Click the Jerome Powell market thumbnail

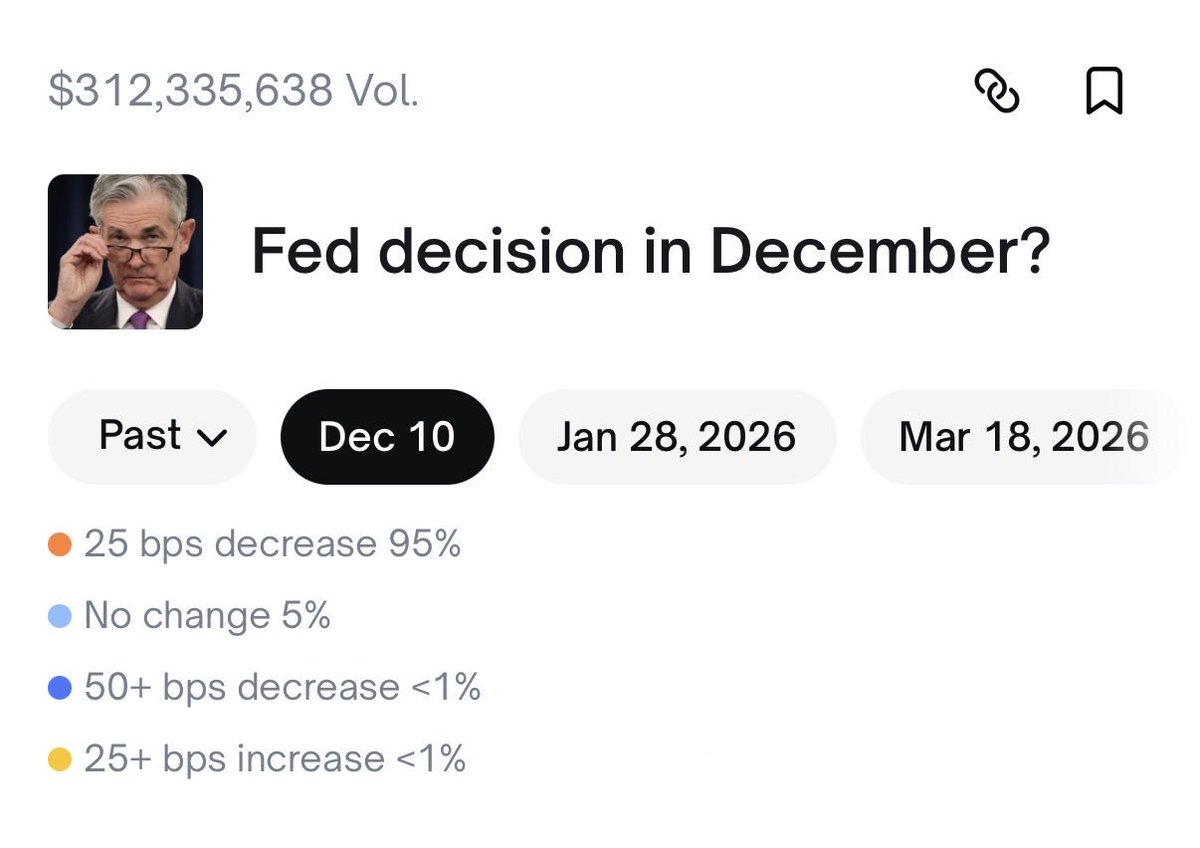[x=125, y=252]
